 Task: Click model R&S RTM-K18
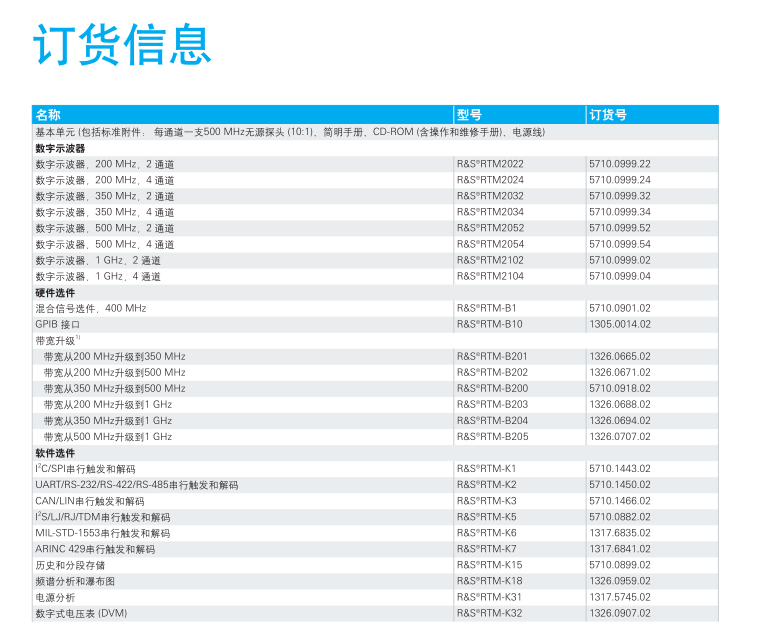(489, 581)
